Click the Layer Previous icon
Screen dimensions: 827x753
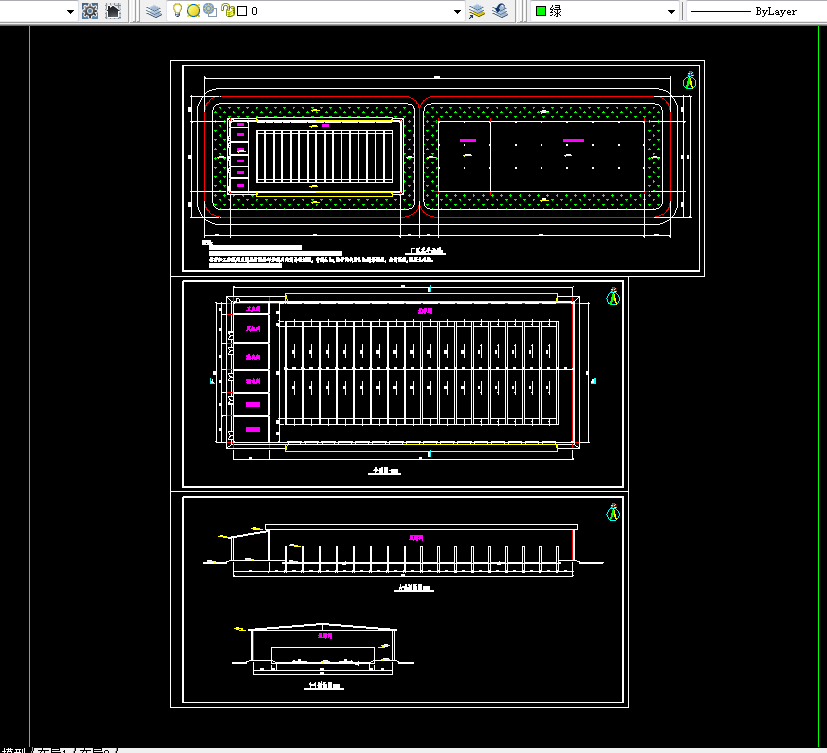499,11
